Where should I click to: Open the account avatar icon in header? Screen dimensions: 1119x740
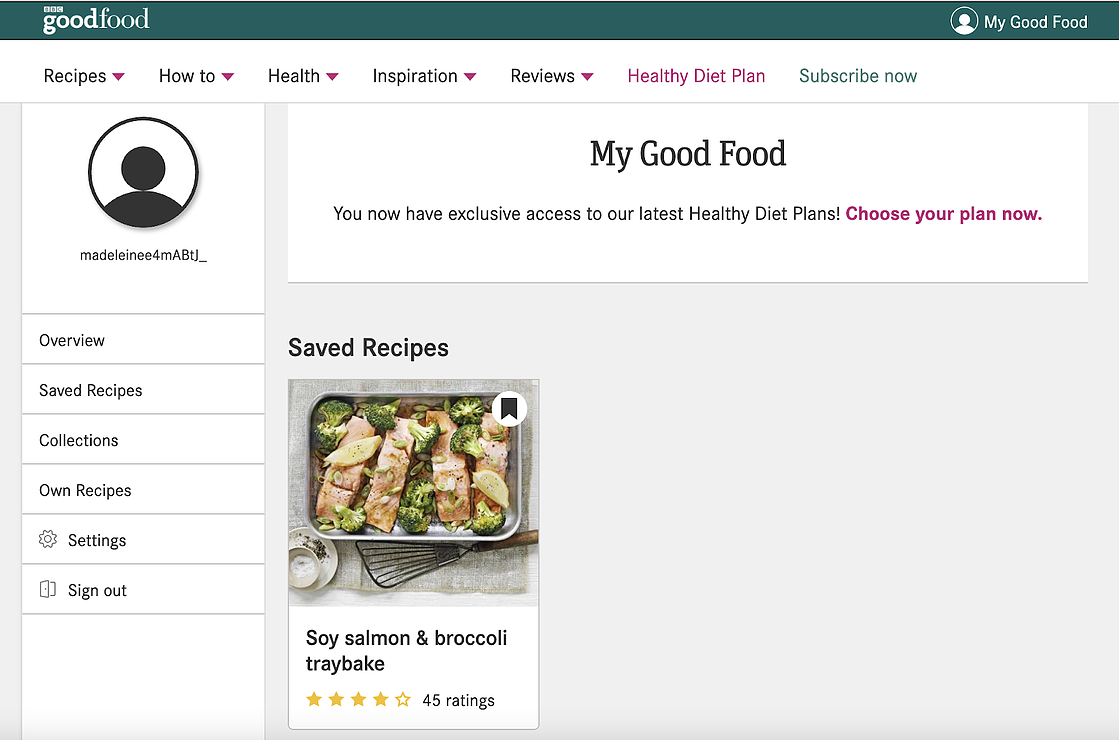point(963,21)
